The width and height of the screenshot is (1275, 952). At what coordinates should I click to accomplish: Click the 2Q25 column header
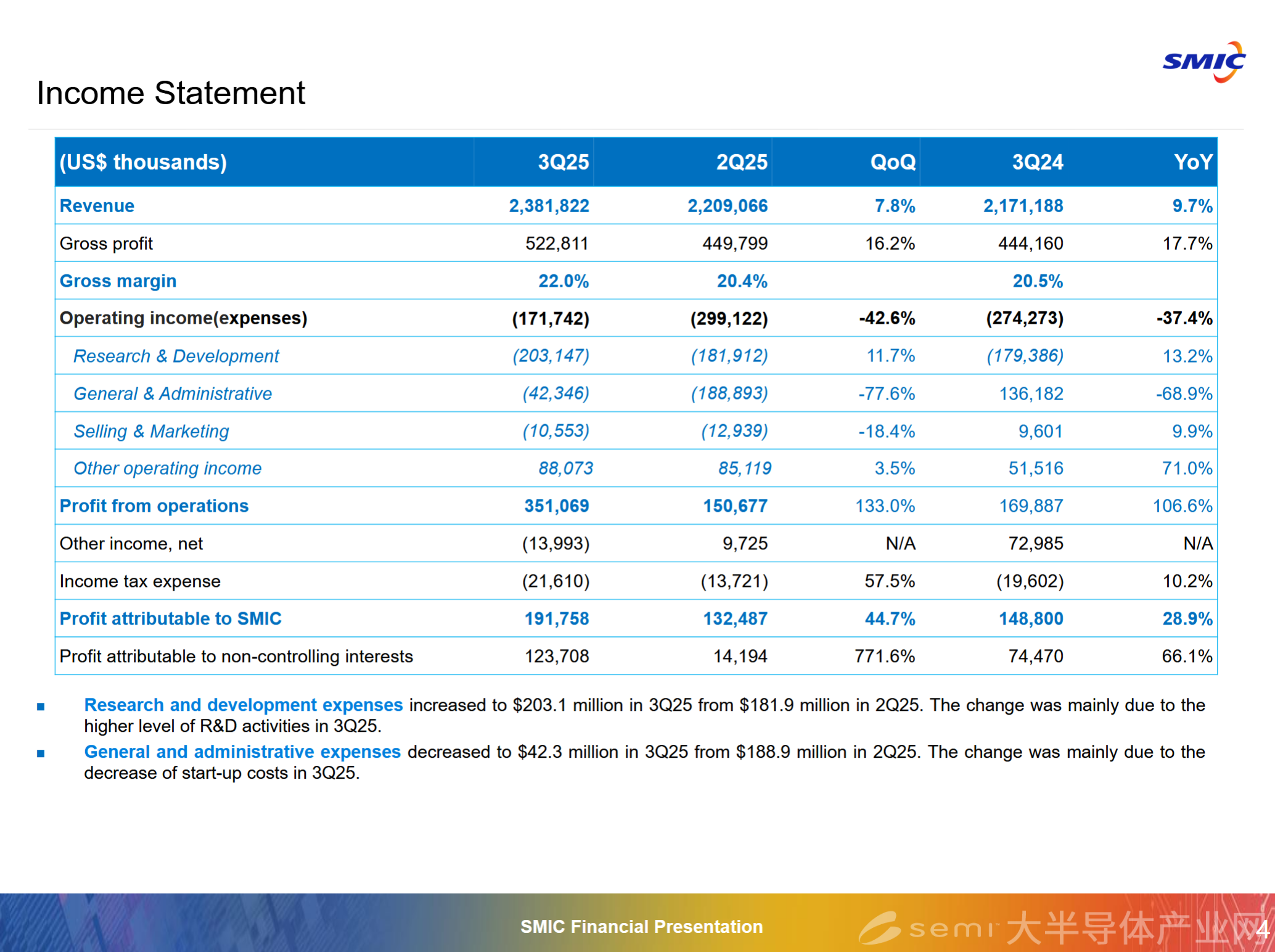pos(741,162)
